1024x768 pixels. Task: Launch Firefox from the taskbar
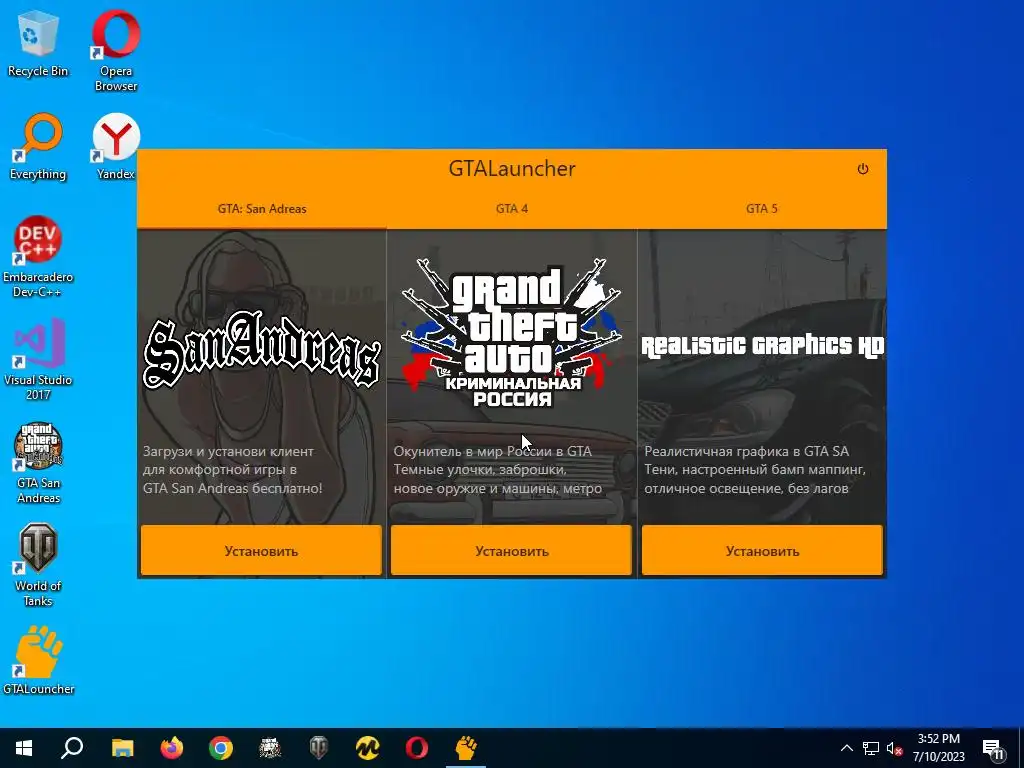point(172,748)
